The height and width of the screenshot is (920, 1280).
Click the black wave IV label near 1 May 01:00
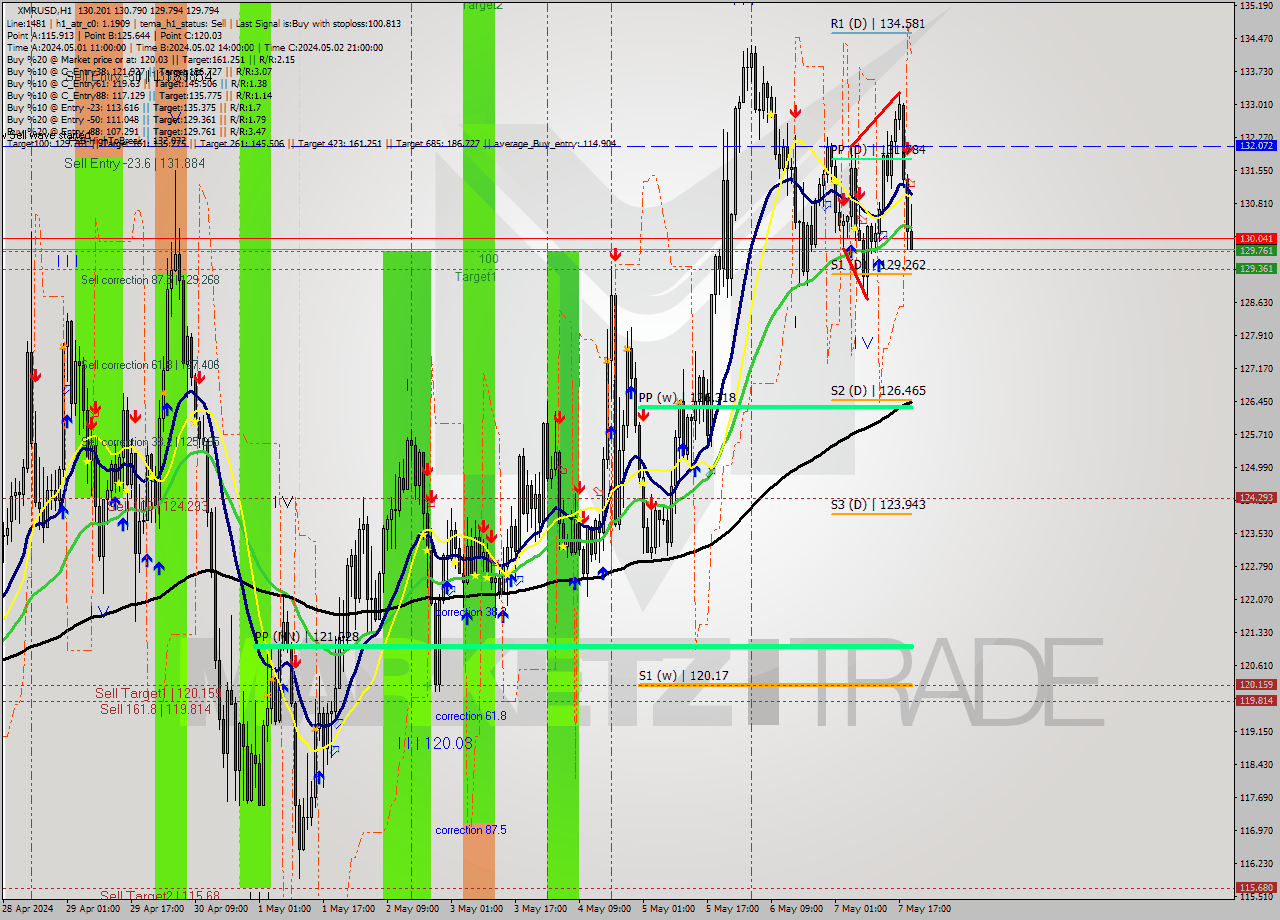[283, 502]
